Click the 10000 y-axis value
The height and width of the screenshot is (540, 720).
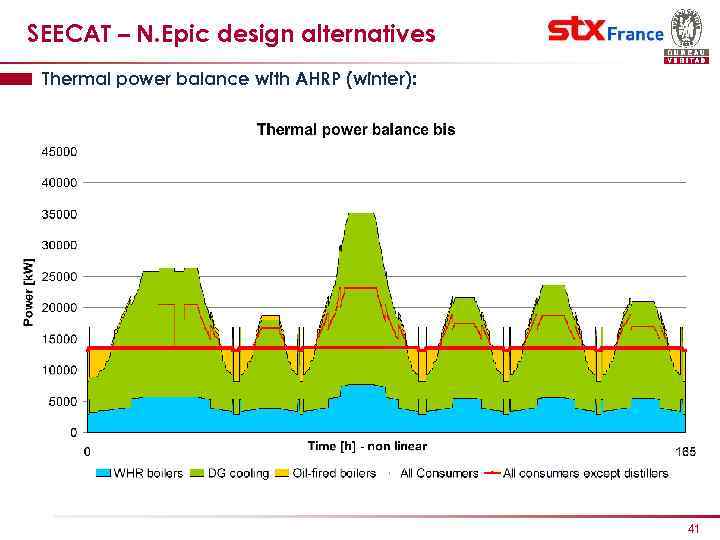pyautogui.click(x=59, y=370)
